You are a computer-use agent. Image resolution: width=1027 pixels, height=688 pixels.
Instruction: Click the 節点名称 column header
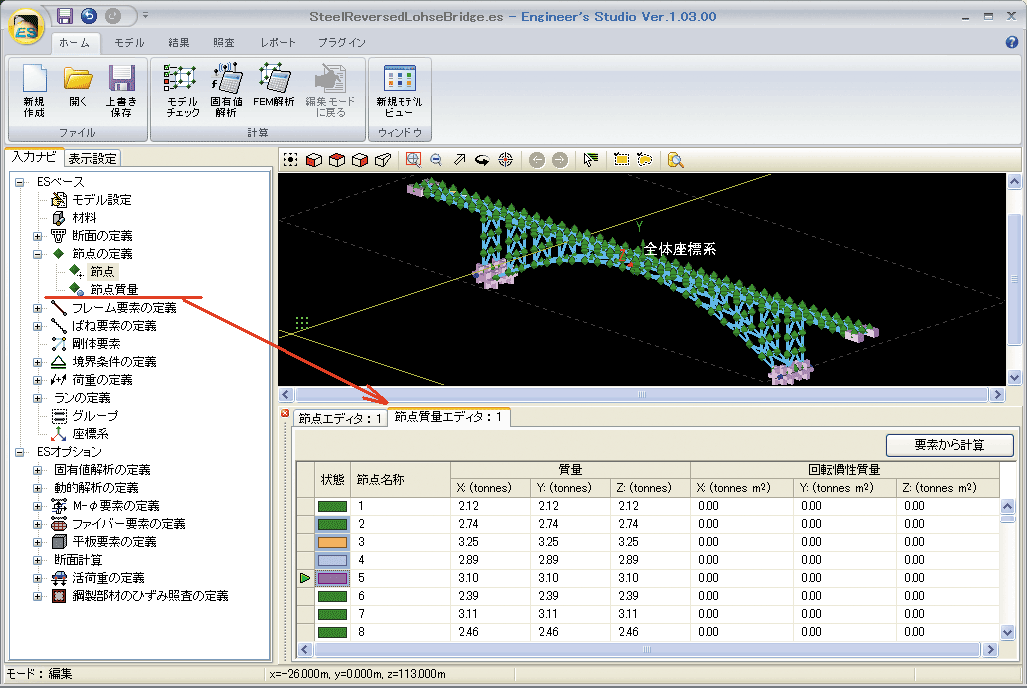pyautogui.click(x=400, y=480)
